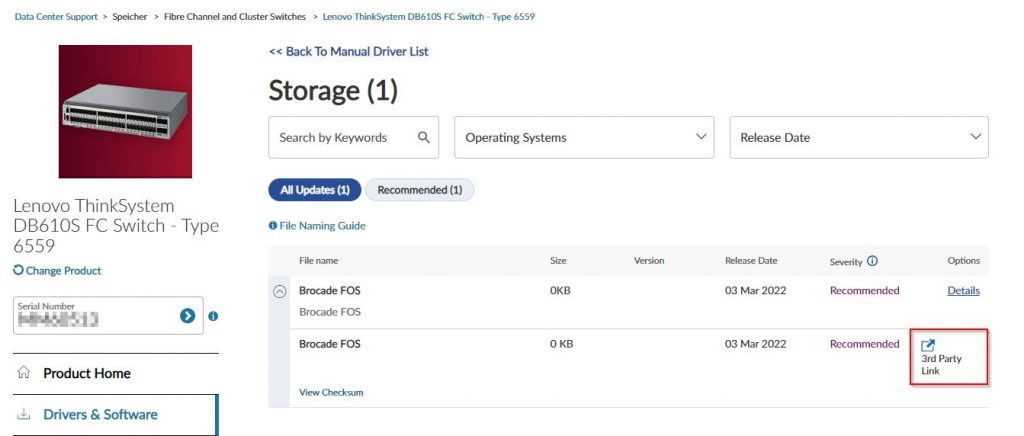
Task: Open the File Naming Guide
Action: click(x=322, y=226)
